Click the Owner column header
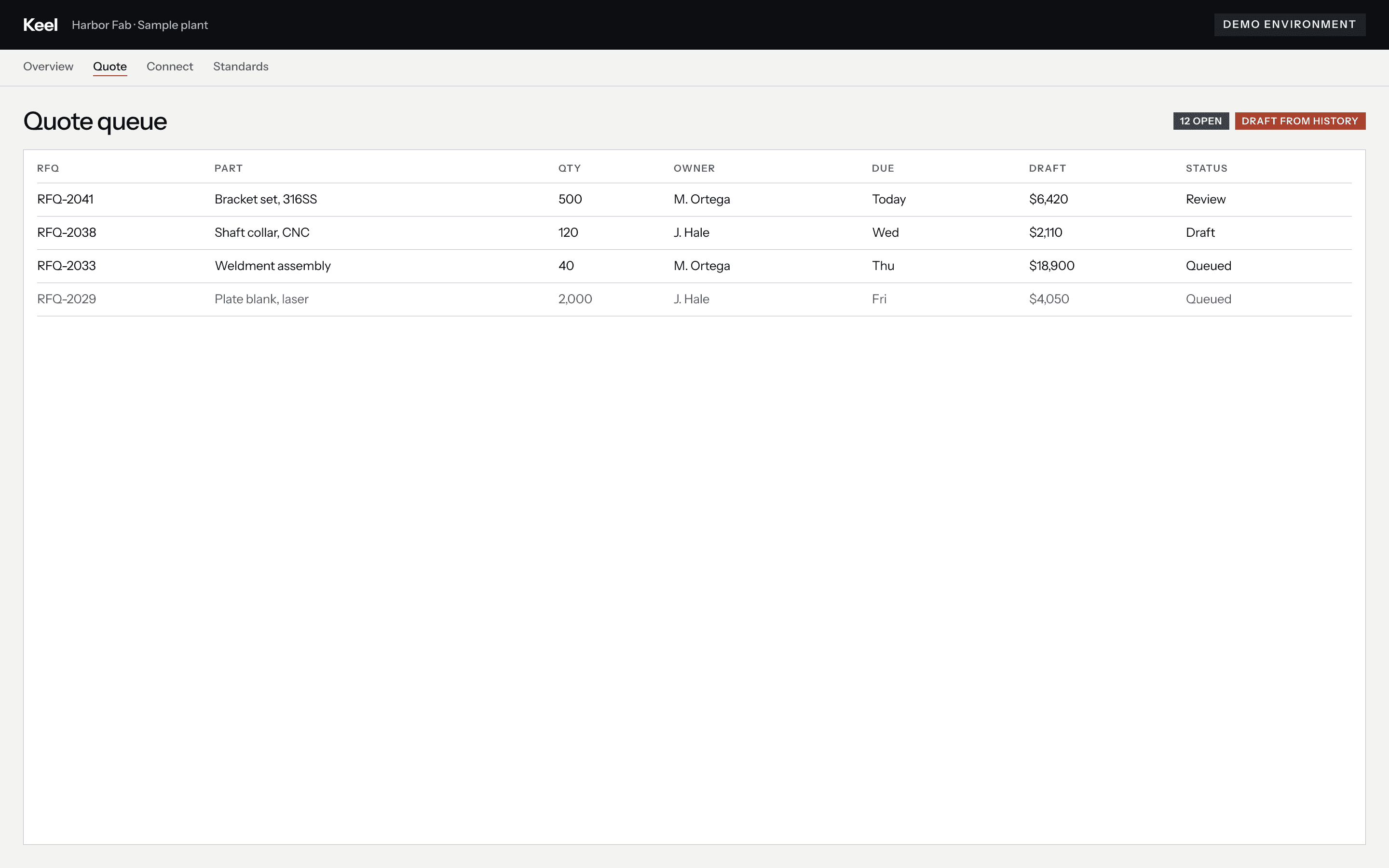Viewport: 1389px width, 868px height. 694,168
